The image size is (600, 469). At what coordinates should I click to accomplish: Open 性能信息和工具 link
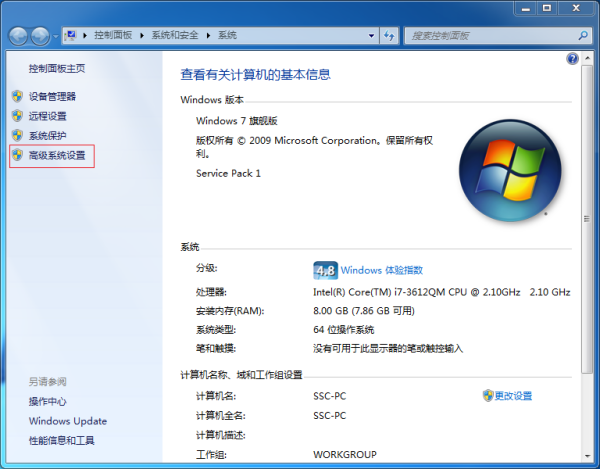[x=61, y=440]
